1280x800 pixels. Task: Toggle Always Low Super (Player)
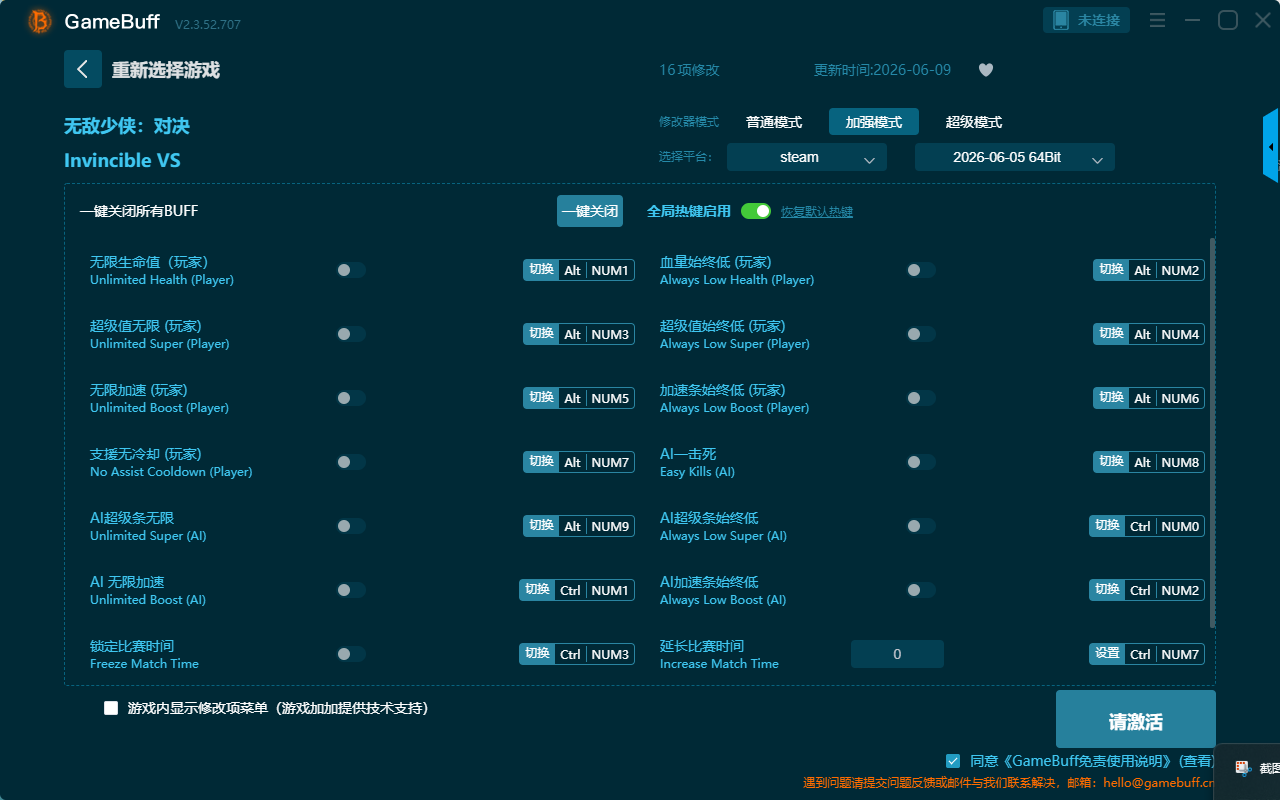pyautogui.click(x=921, y=334)
